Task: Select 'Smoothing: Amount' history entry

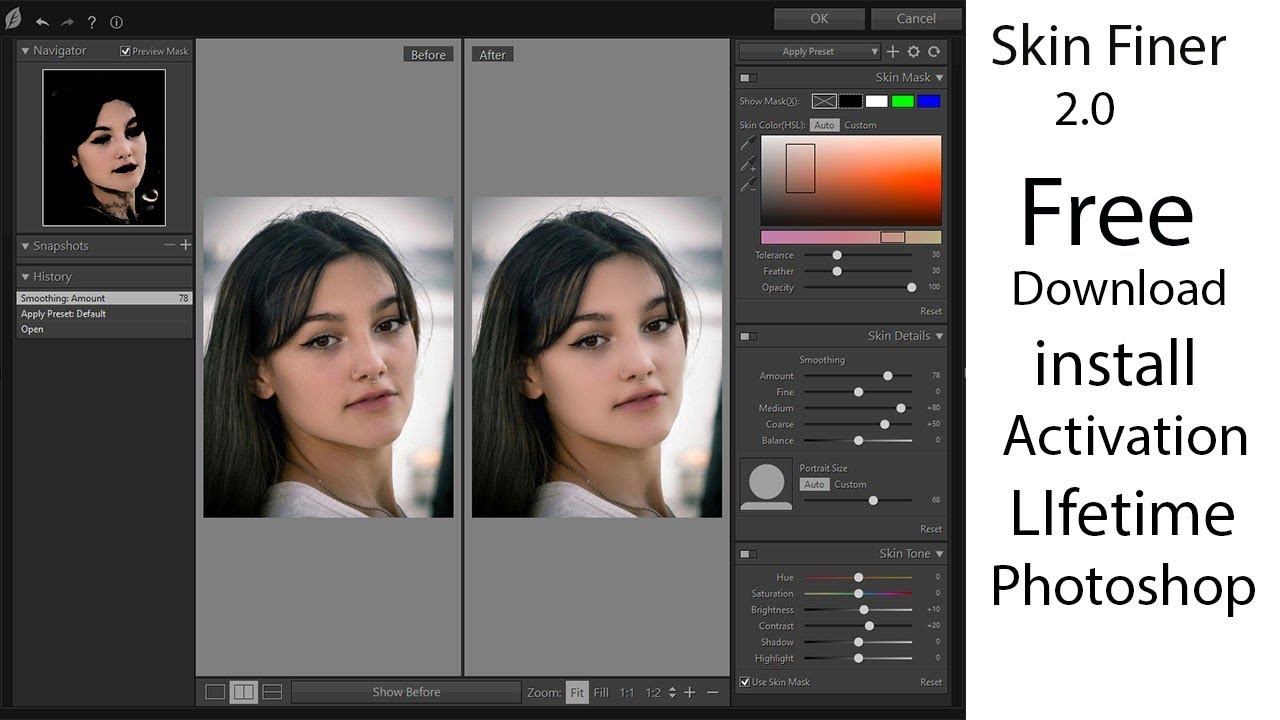Action: (104, 298)
